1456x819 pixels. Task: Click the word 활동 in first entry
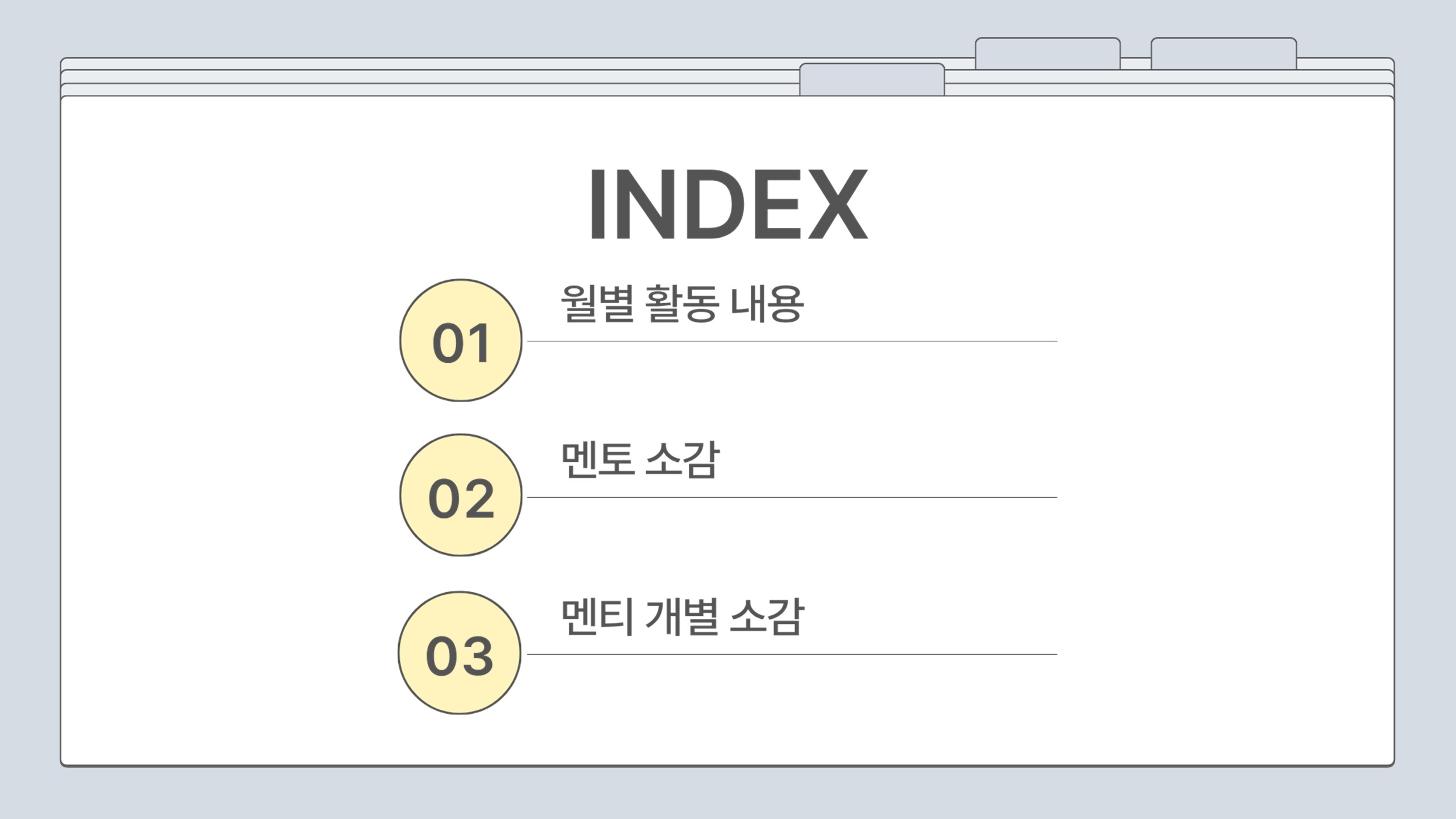point(681,303)
